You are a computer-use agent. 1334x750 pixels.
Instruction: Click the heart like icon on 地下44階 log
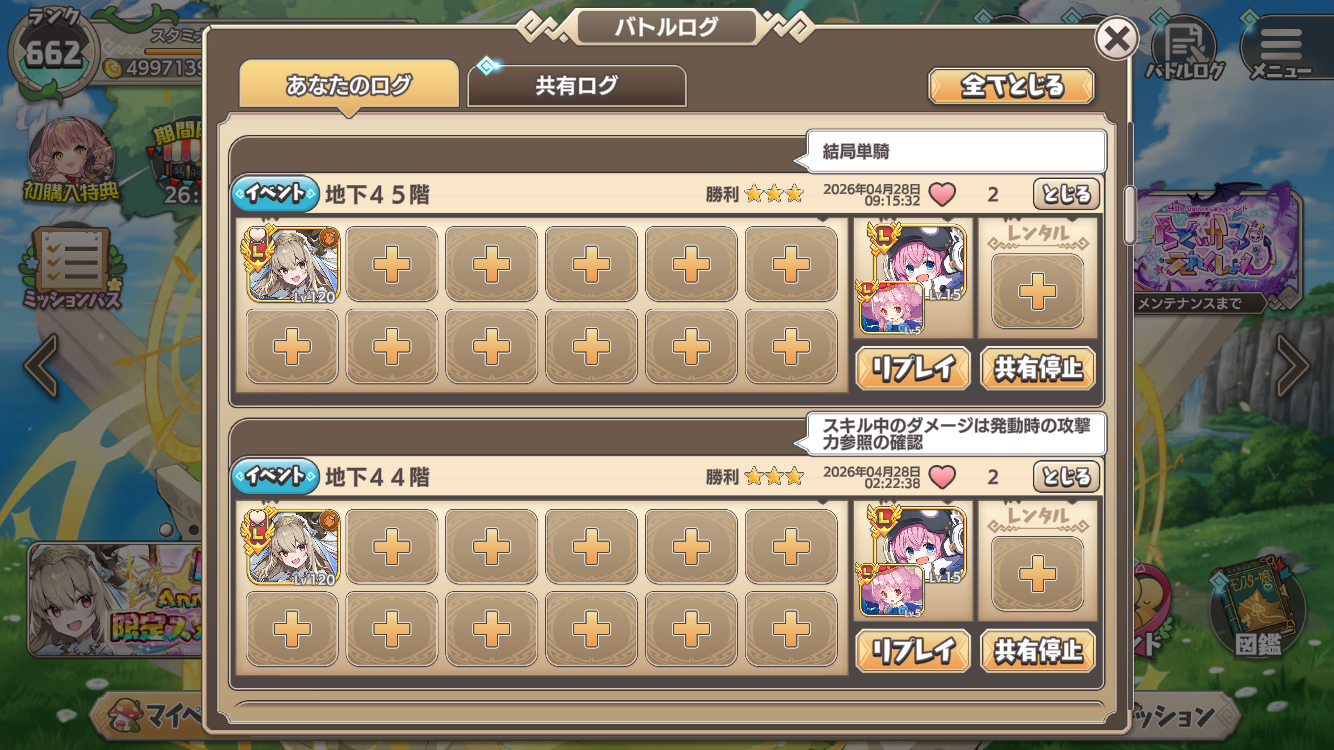[942, 477]
